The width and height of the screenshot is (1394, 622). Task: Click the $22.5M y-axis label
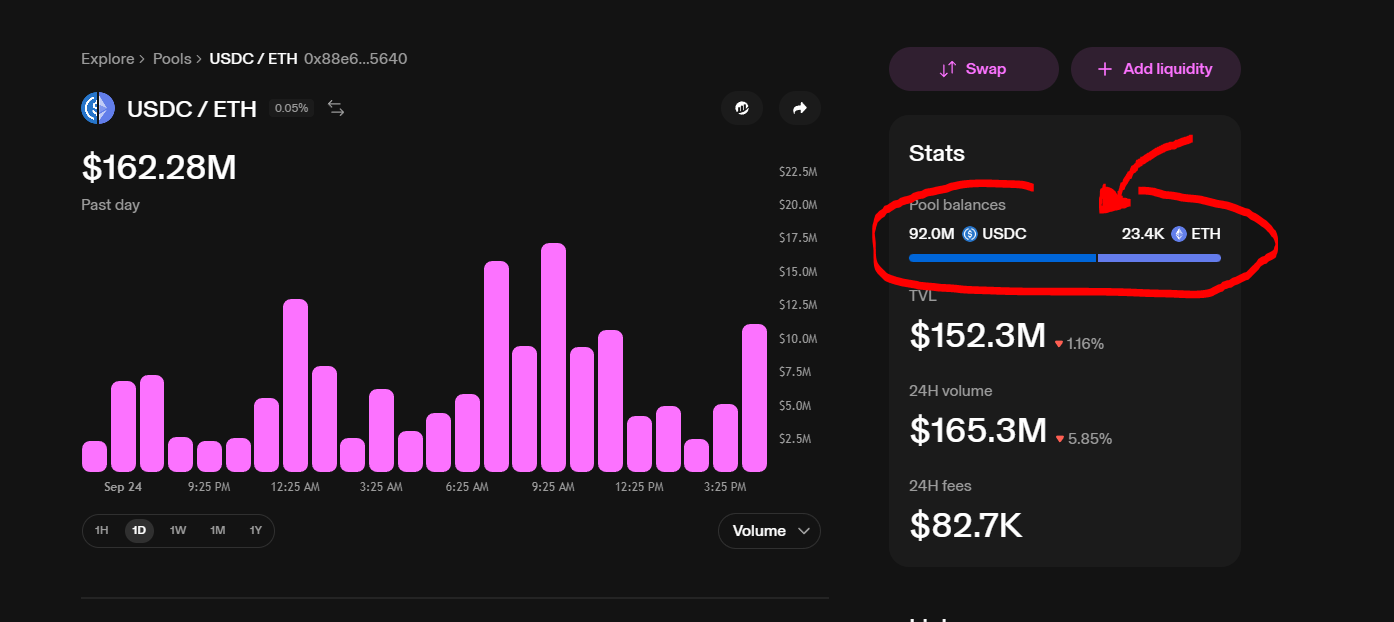pyautogui.click(x=798, y=172)
